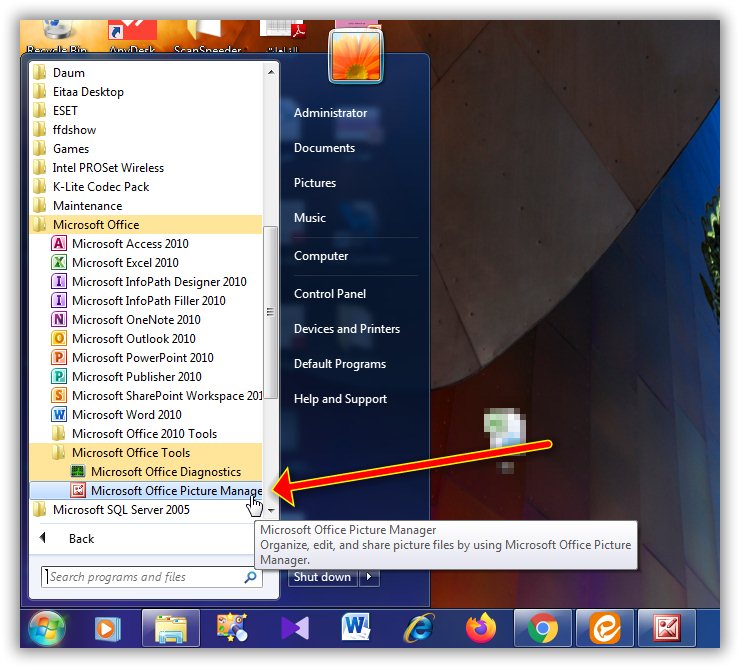Open Microsoft OneNote 2010
This screenshot has height=668, width=740.
[x=135, y=320]
